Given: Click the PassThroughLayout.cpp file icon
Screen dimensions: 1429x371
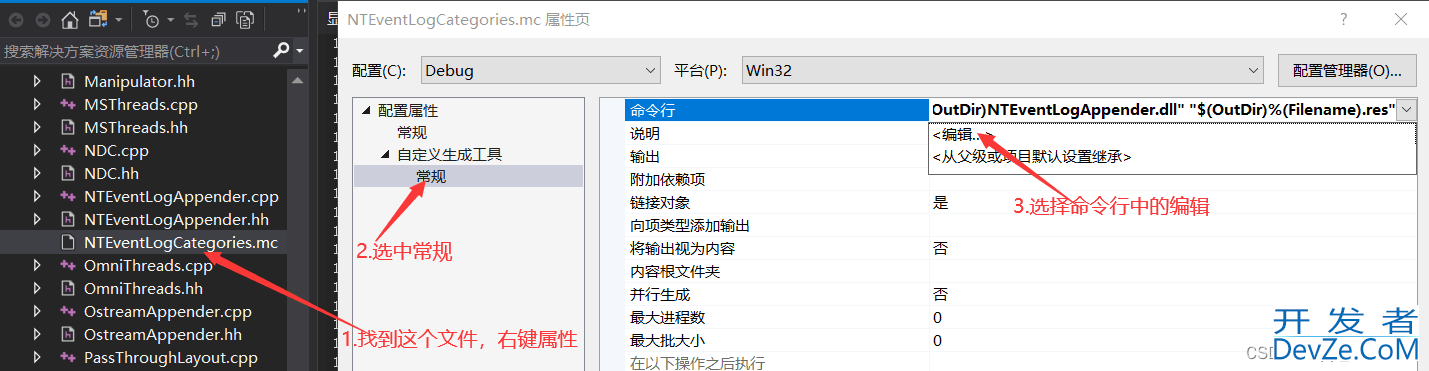Looking at the screenshot, I should [68, 357].
